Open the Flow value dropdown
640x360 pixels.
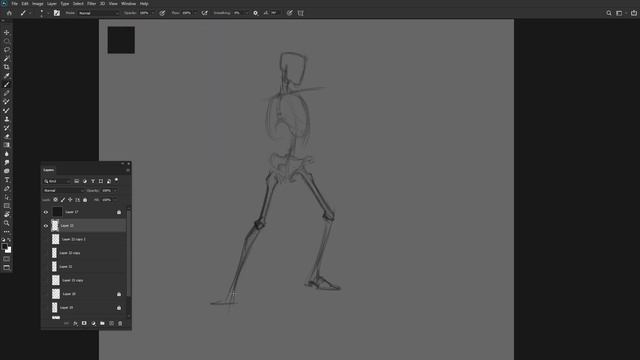click(x=195, y=13)
